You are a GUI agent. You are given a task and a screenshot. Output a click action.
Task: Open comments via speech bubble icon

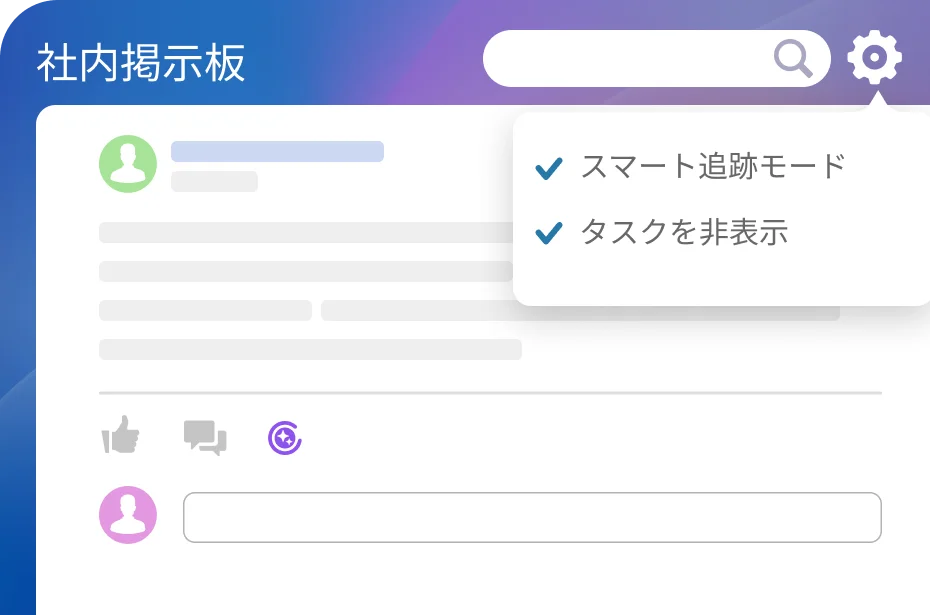pos(205,437)
